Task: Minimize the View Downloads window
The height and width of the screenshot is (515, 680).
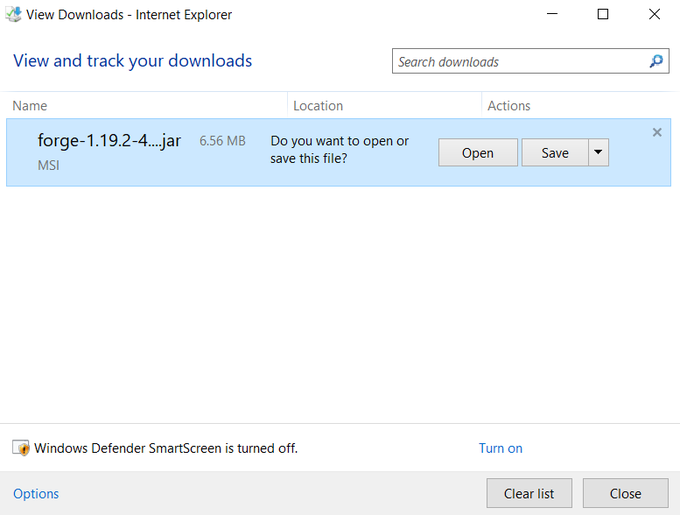Action: (x=552, y=14)
